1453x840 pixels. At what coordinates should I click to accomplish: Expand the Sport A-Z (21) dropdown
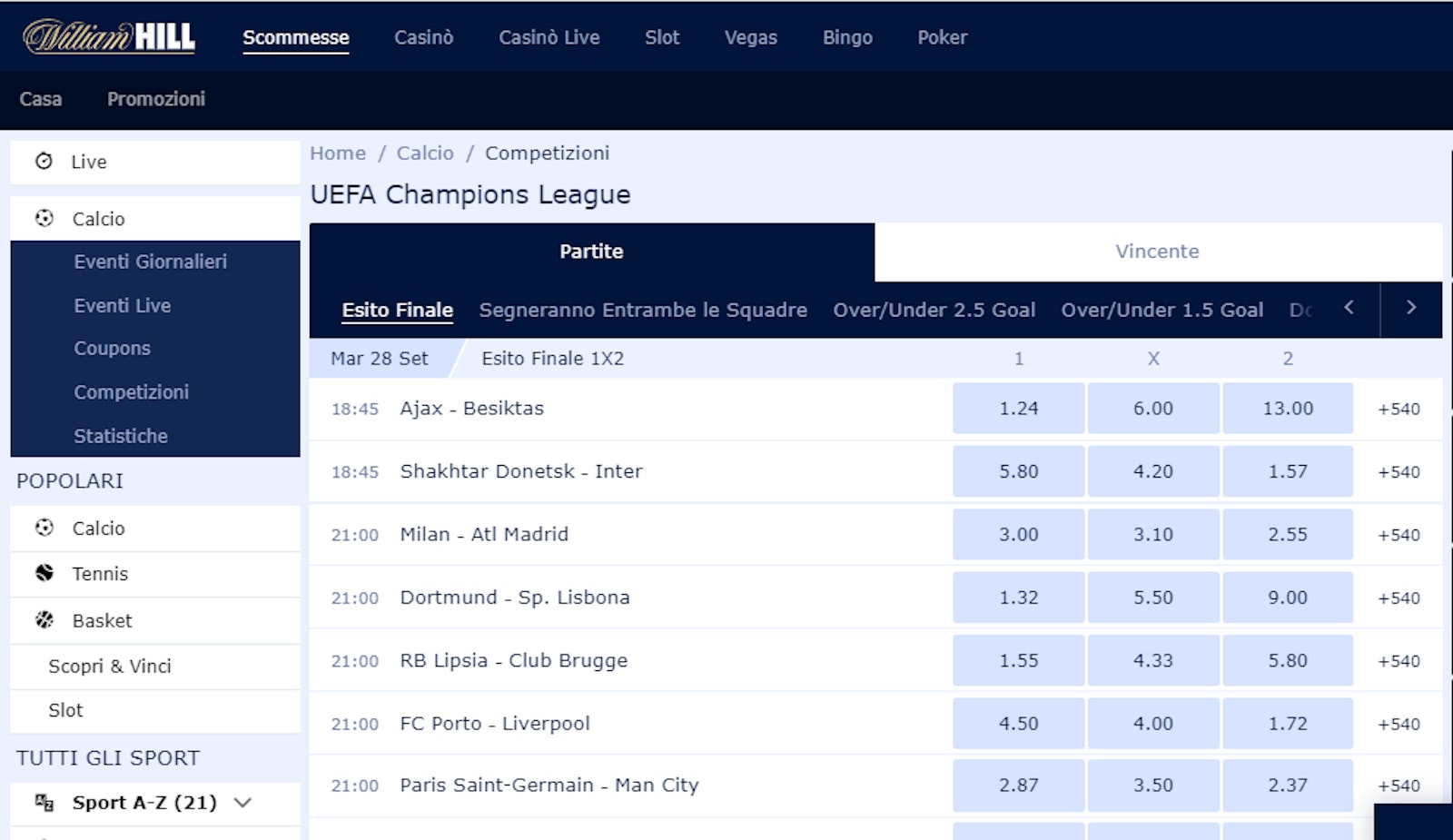coord(242,803)
